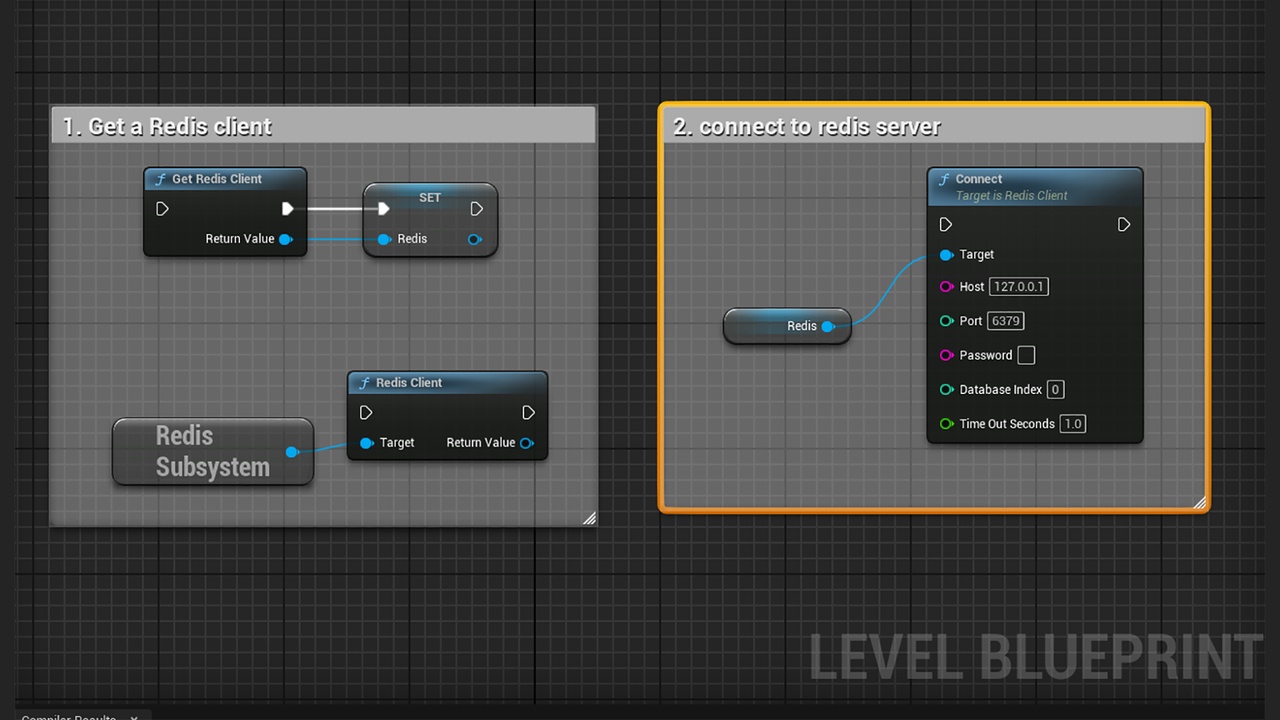Click Connect node input execution pin
The height and width of the screenshot is (720, 1280).
(946, 224)
